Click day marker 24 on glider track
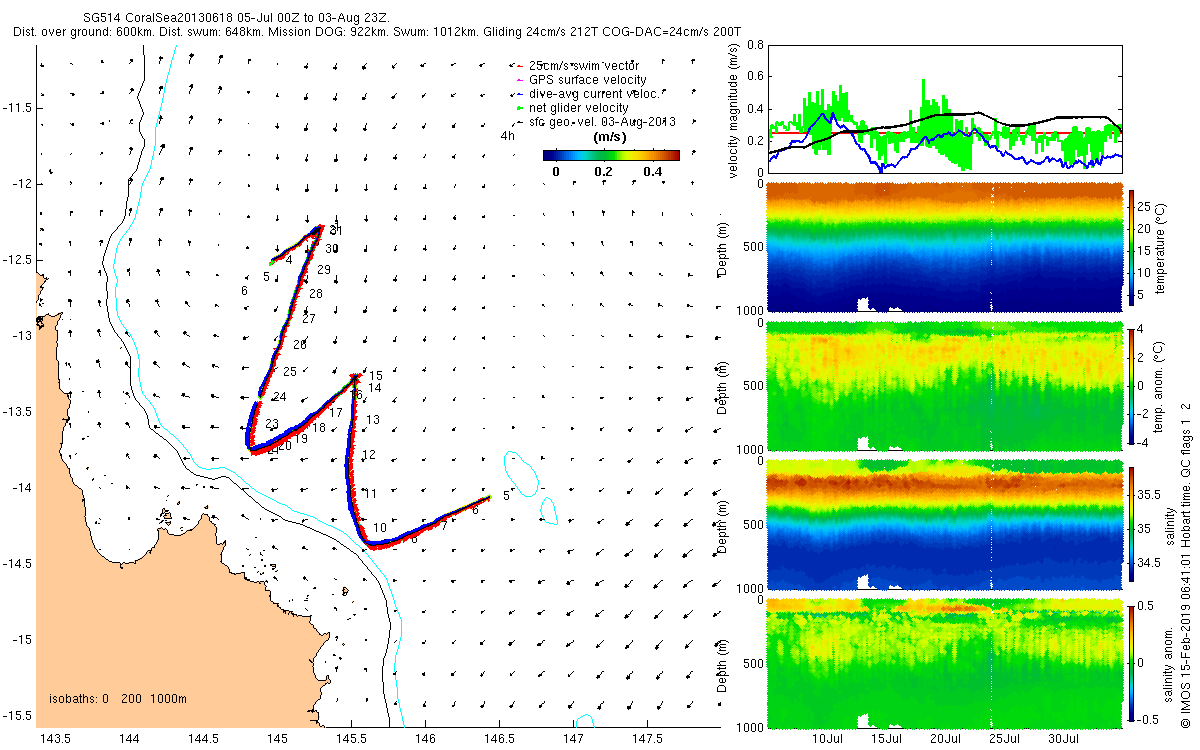1200x750 pixels. [280, 397]
